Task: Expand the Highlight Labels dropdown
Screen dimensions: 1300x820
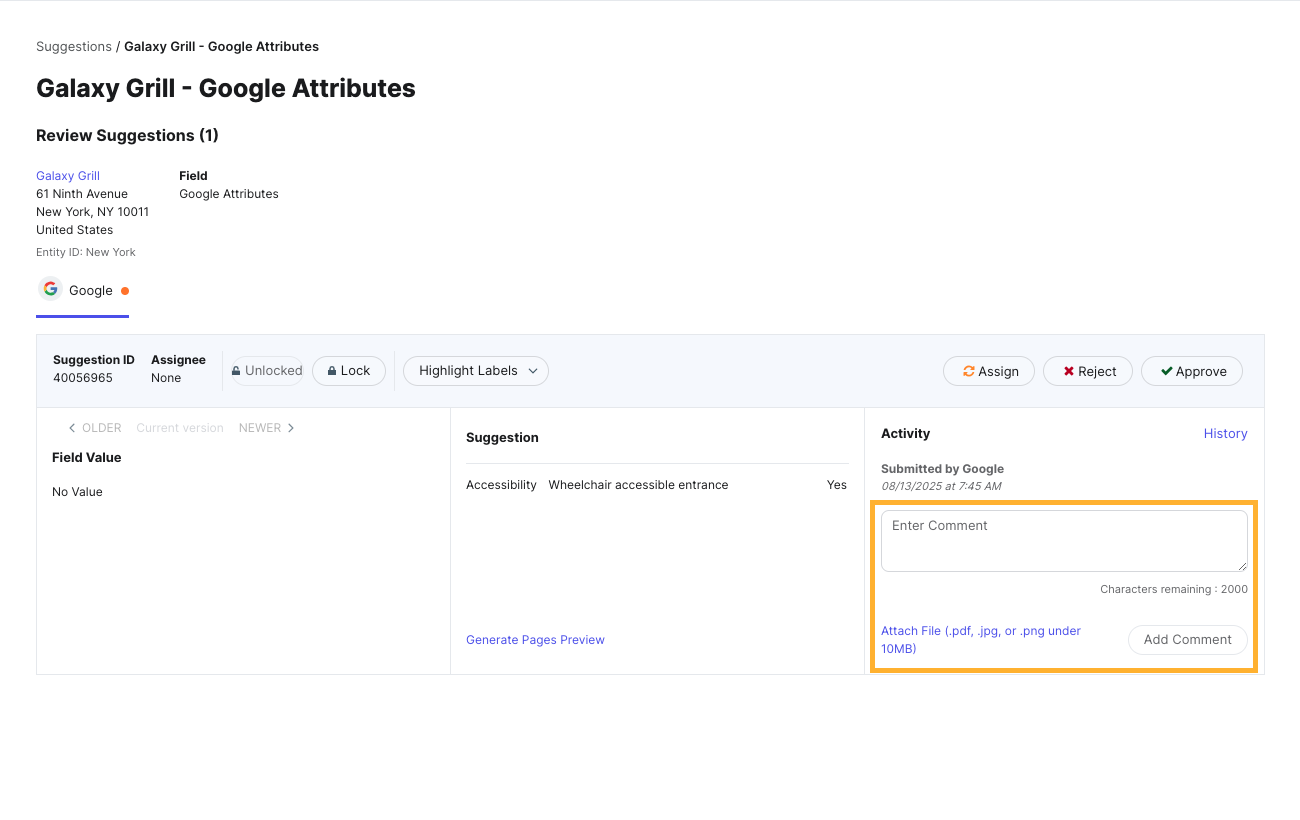Action: pyautogui.click(x=476, y=371)
